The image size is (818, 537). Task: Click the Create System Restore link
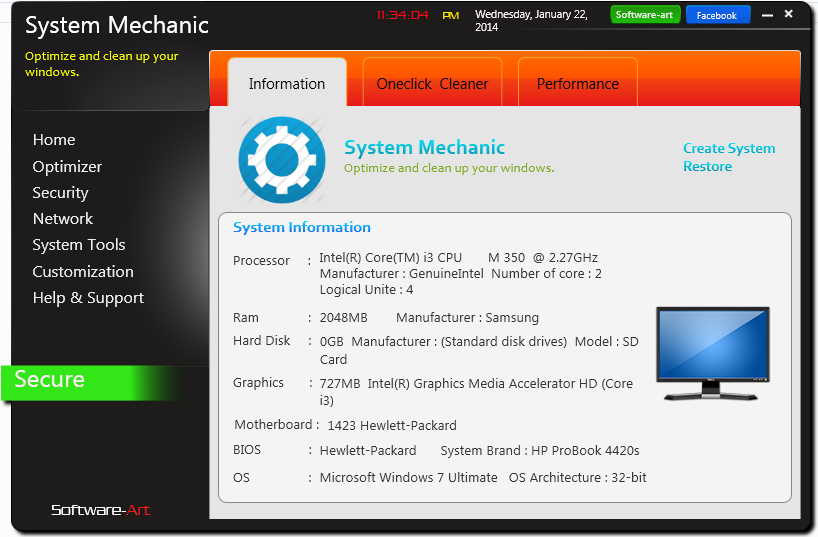[729, 157]
